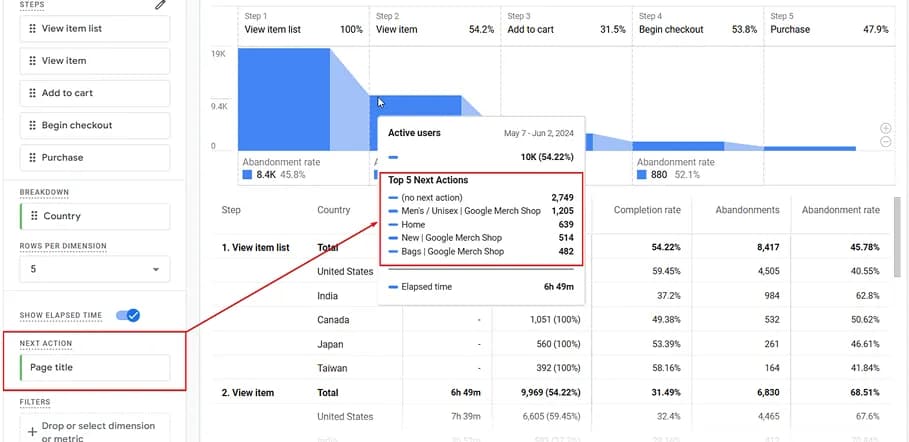Screen dimensions: 909x442
Task: Click Canada in Country column
Action: point(333,320)
